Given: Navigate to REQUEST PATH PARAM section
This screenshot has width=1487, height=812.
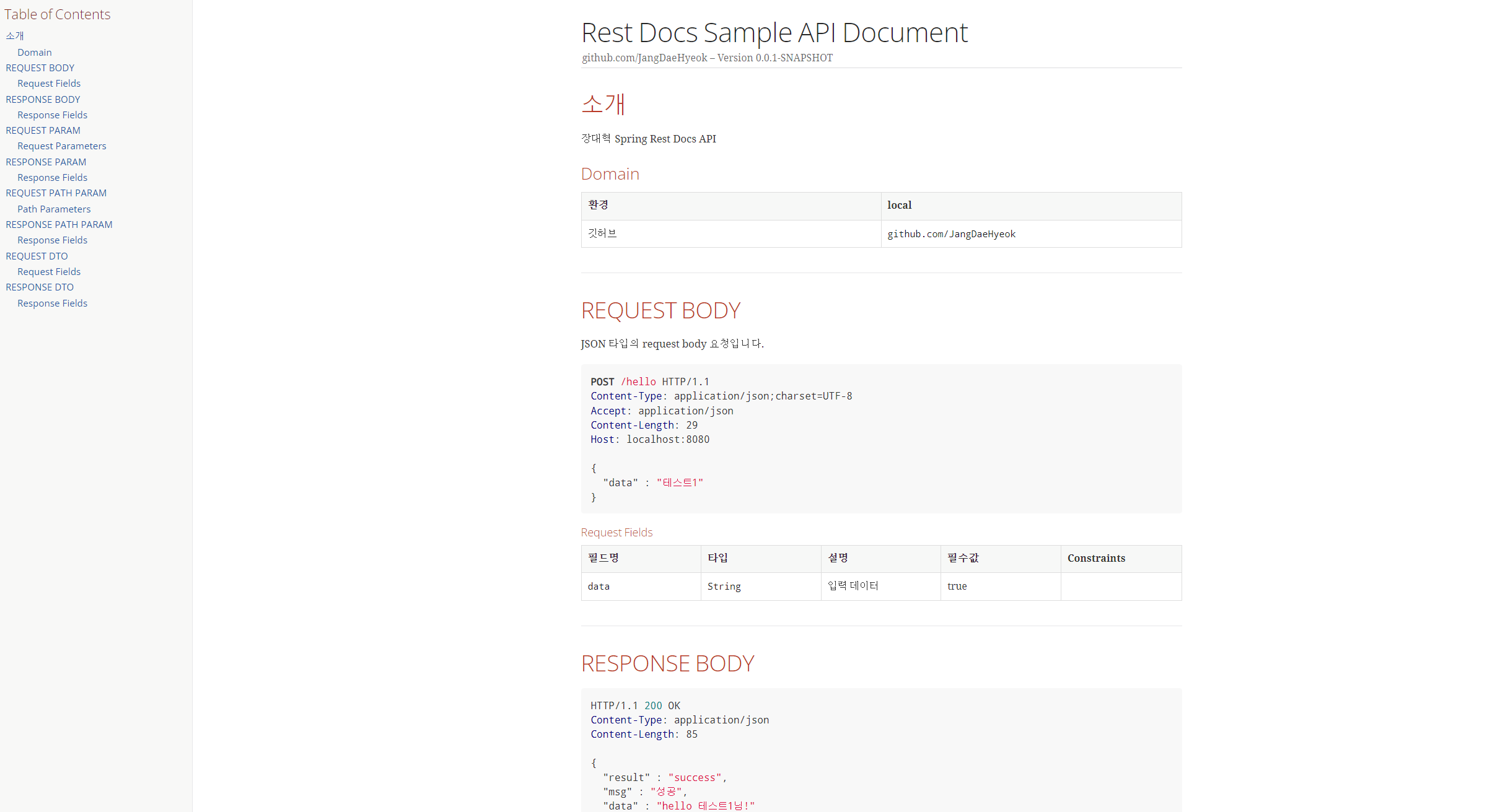Looking at the screenshot, I should coord(56,193).
